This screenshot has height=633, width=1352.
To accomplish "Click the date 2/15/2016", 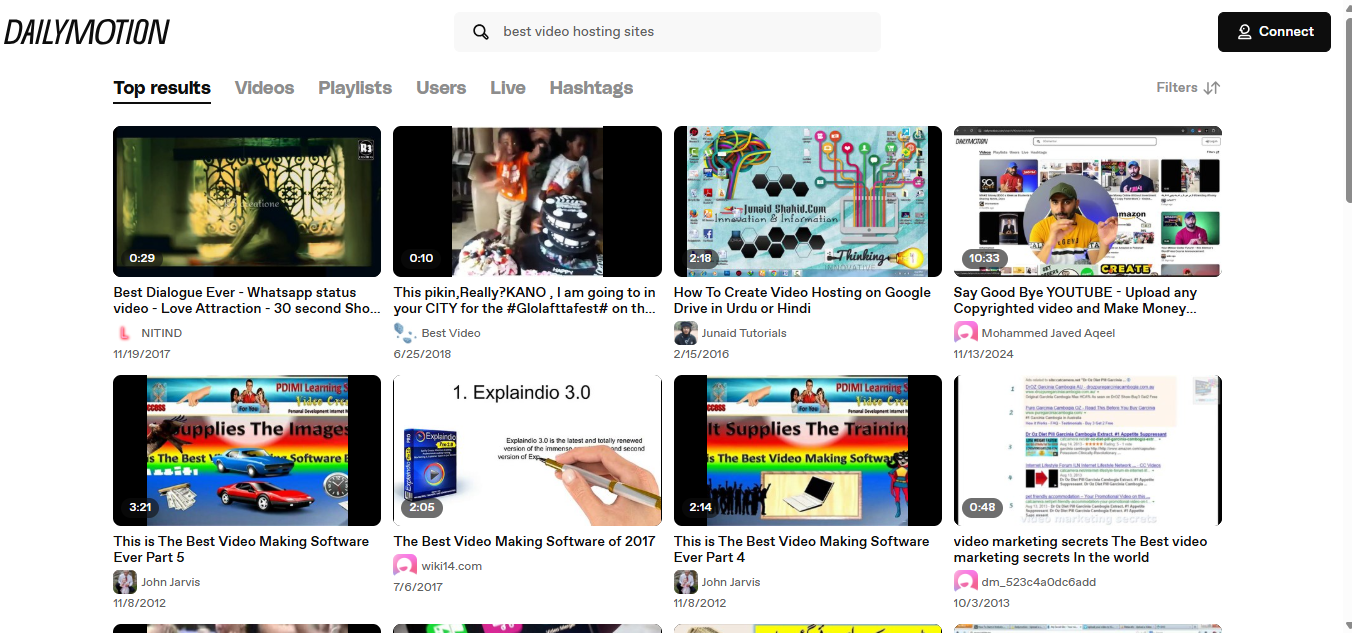I will point(702,354).
